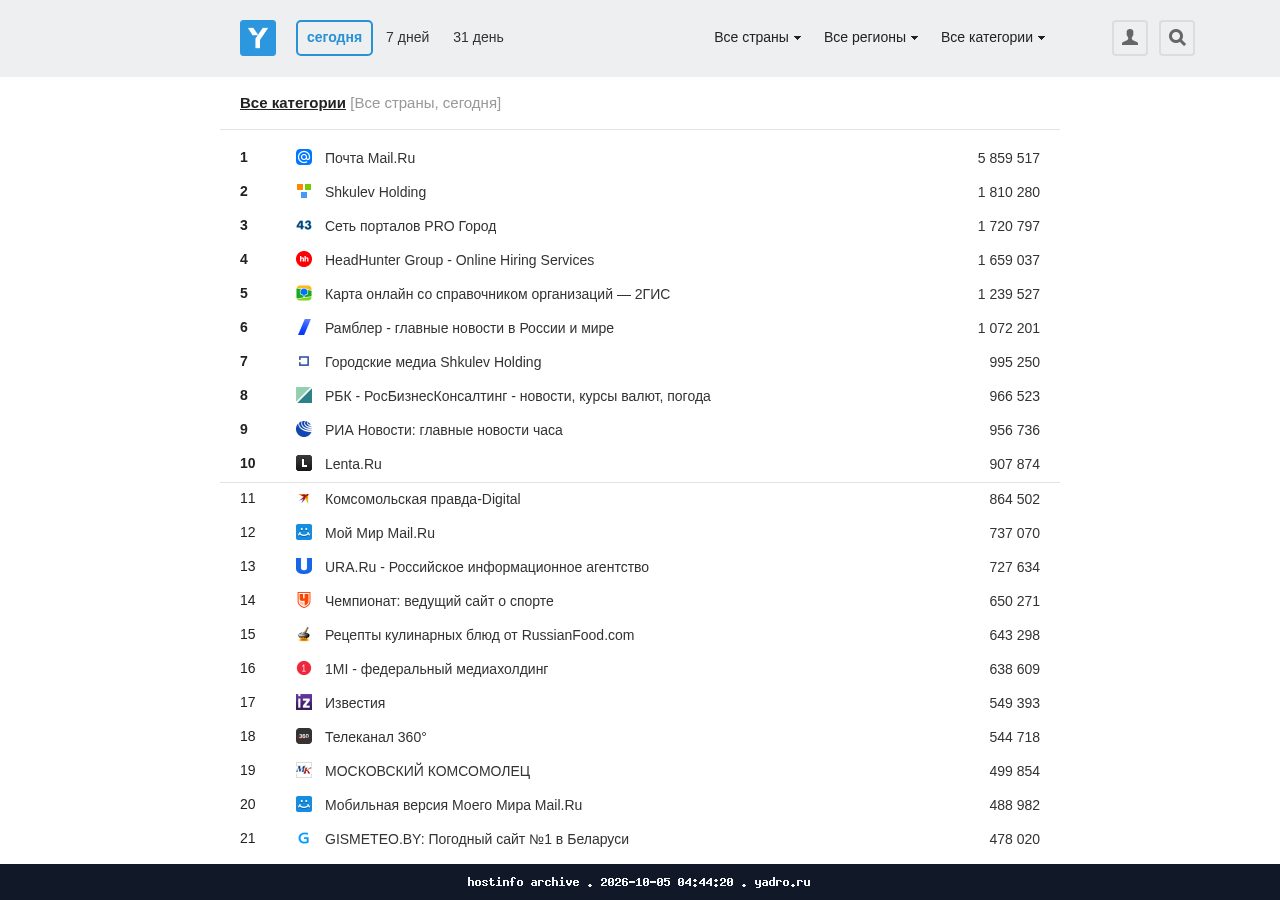The image size is (1280, 900).
Task: Click the Почта Mail.Ru favicon
Action: 304,157
